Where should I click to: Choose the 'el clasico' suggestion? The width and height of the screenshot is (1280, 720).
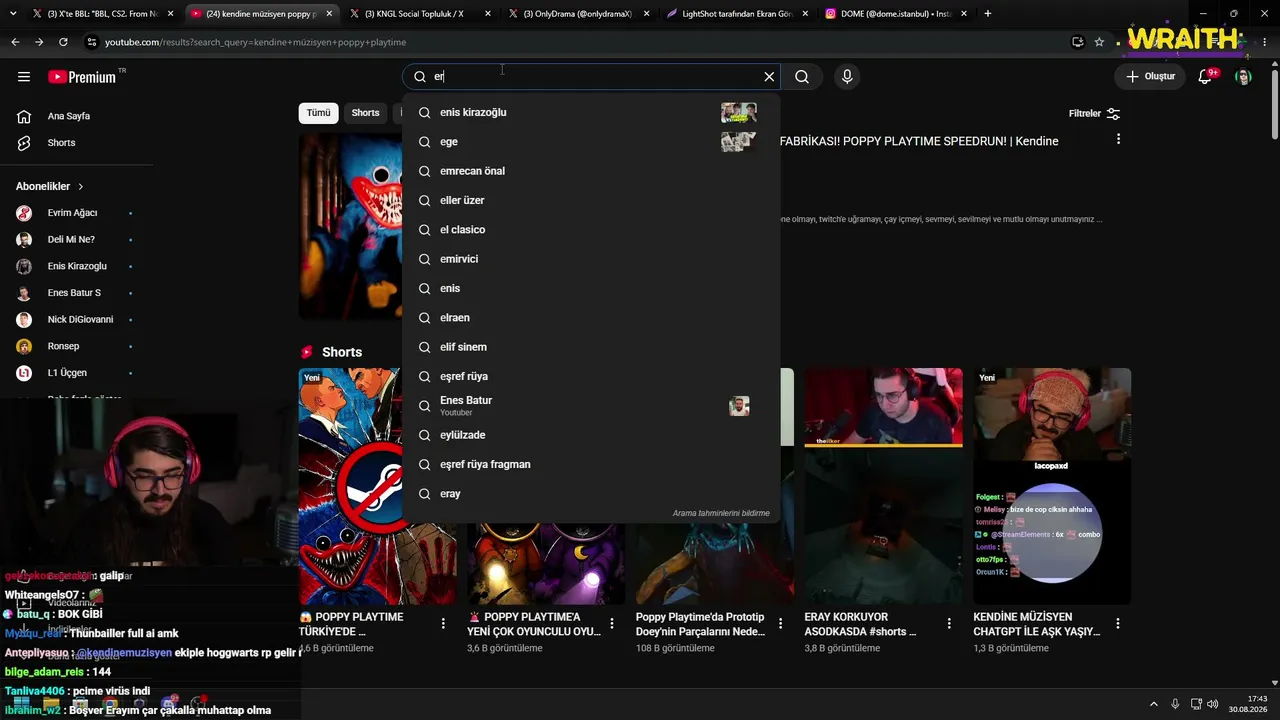pos(591,230)
